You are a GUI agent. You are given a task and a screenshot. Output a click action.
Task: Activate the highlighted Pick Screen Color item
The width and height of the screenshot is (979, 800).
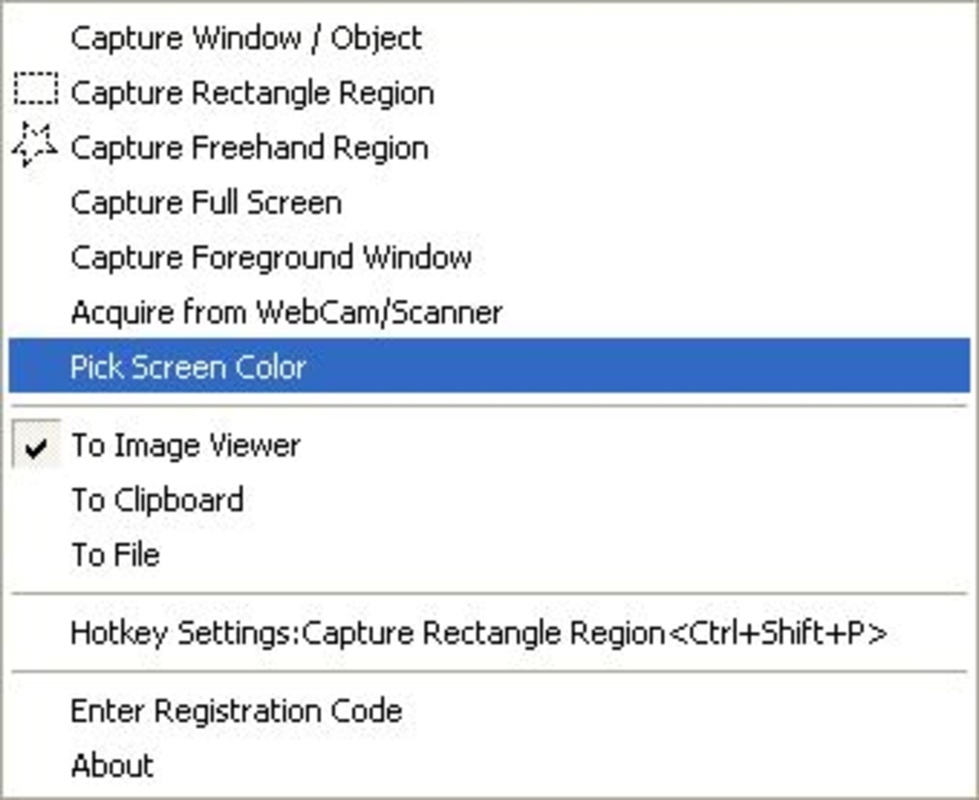[188, 367]
